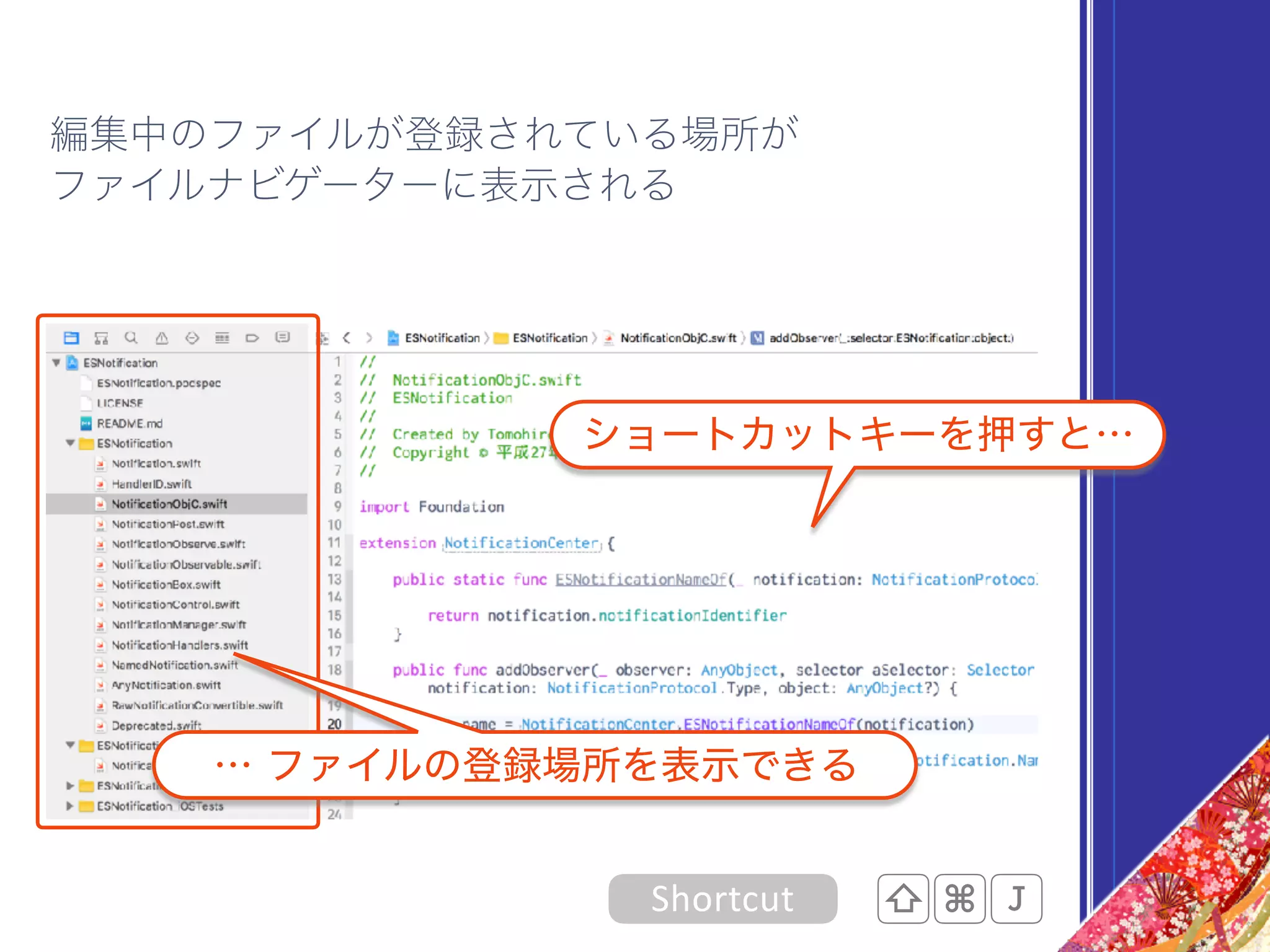This screenshot has height=952, width=1270.
Task: Click the Command key cap
Action: point(960,899)
